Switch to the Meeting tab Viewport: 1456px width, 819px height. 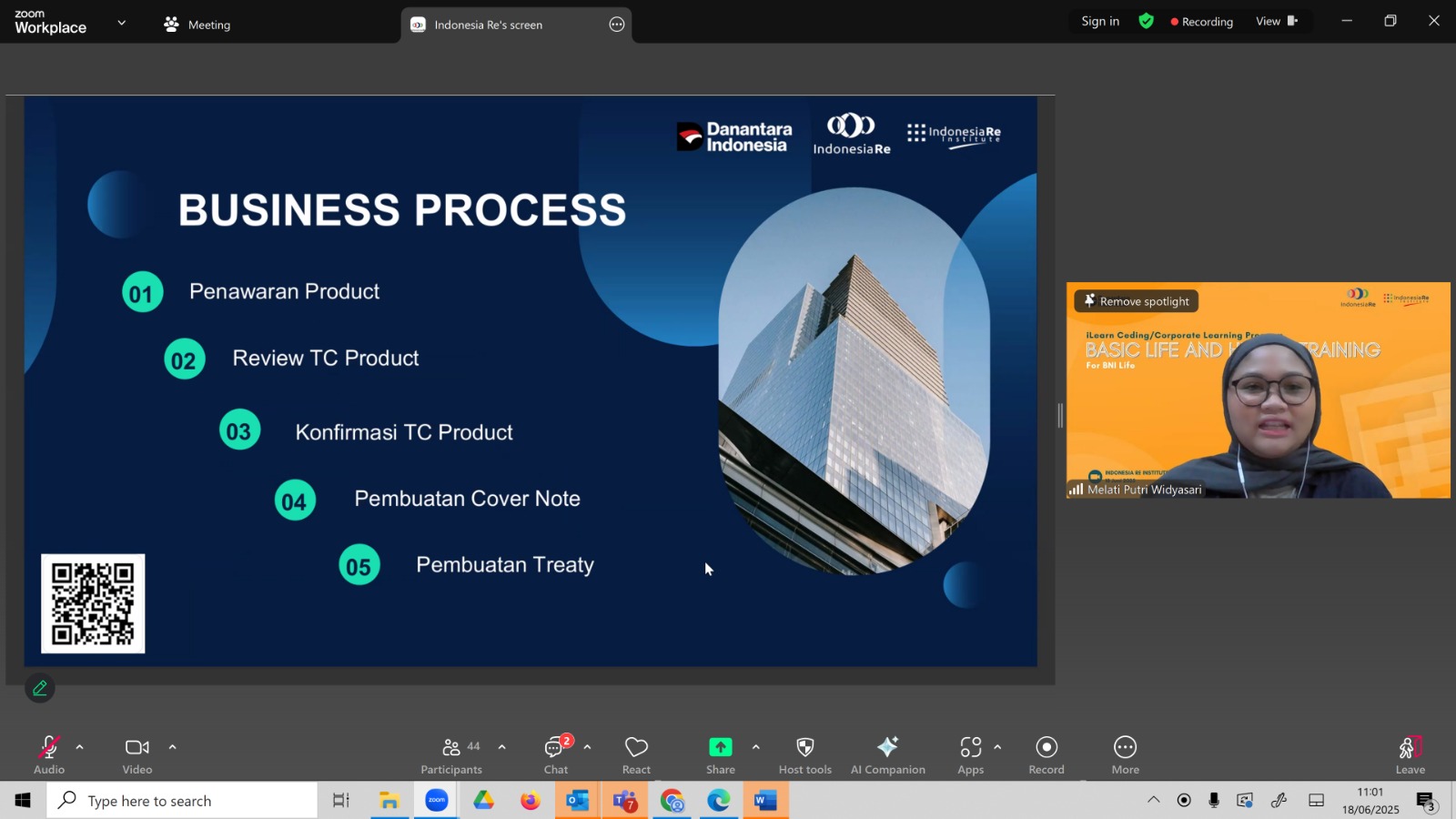point(197,25)
